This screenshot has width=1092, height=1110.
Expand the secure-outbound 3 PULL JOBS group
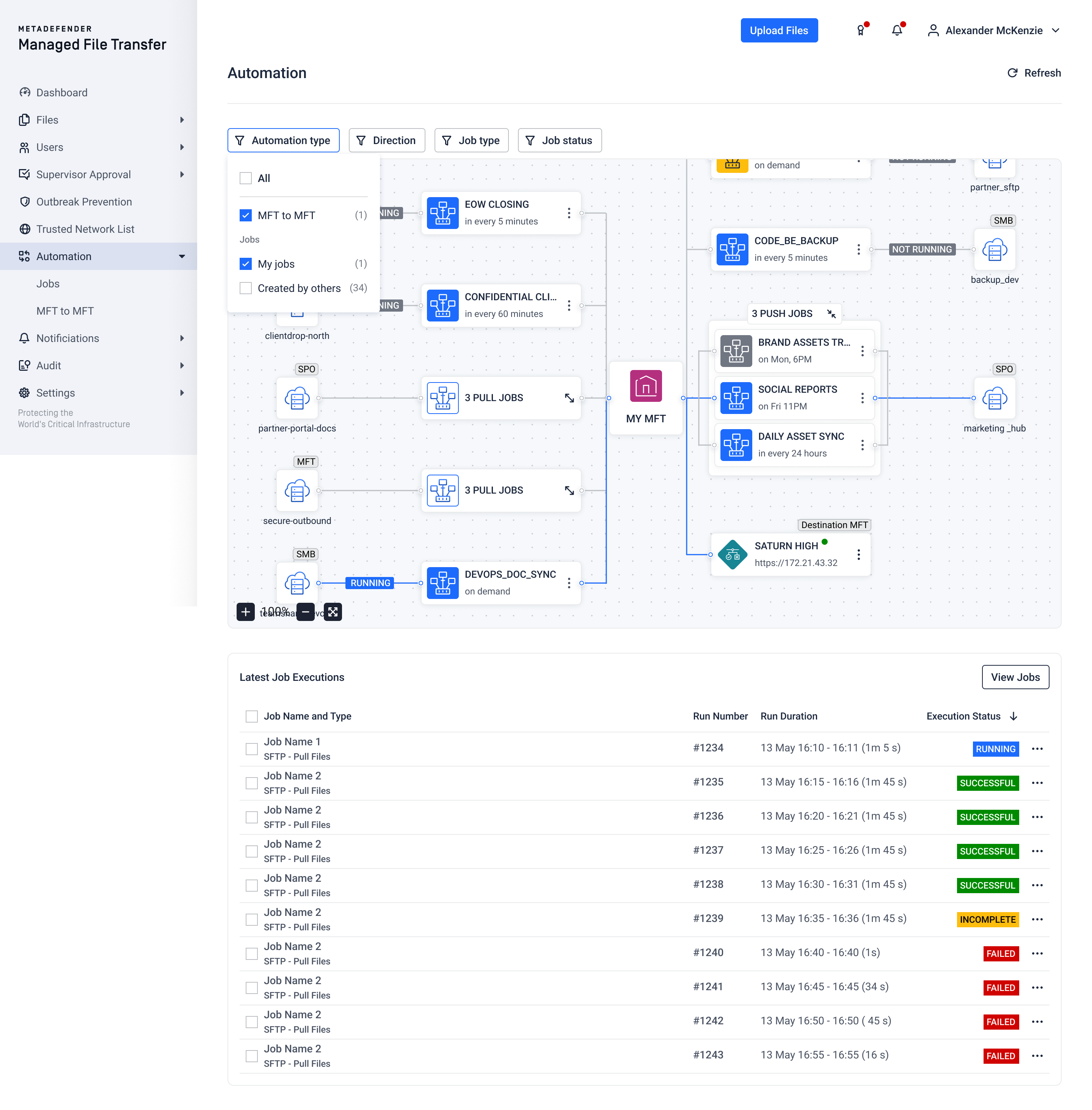click(569, 490)
